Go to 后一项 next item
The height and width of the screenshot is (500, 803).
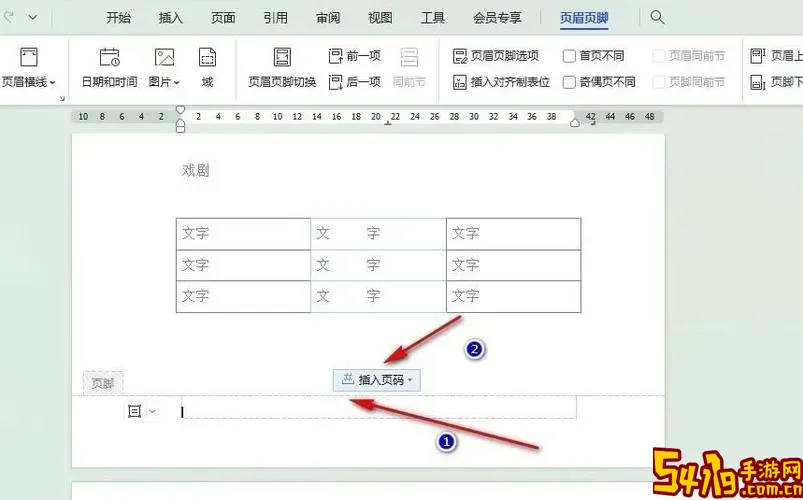pos(355,81)
